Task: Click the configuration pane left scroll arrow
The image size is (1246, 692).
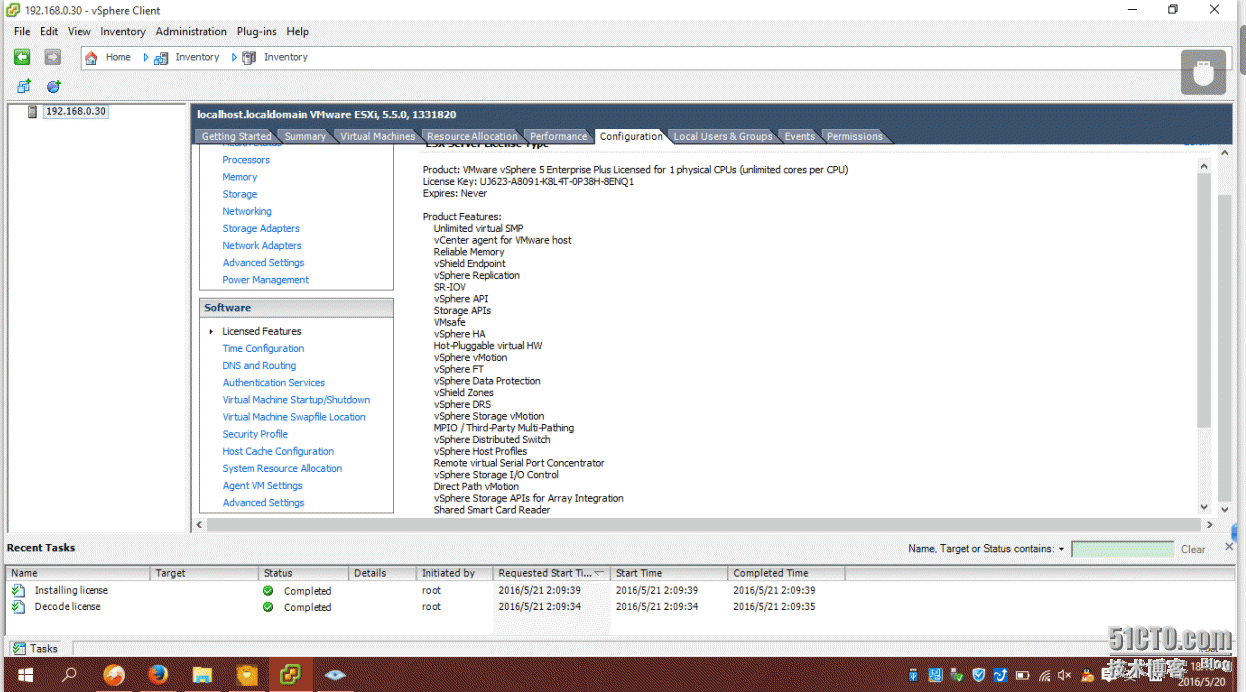Action: point(200,524)
